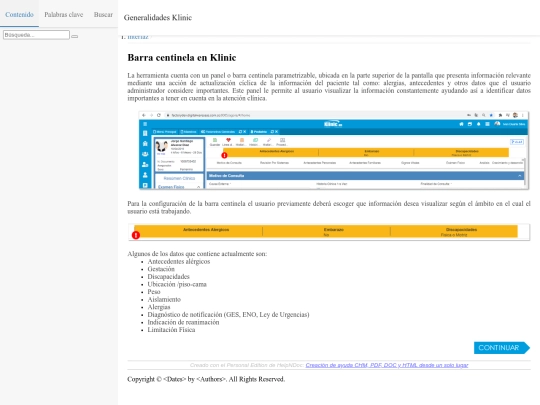The image size is (540, 405).
Task: Click the 'Discapacidades' list item
Action: coord(168,277)
